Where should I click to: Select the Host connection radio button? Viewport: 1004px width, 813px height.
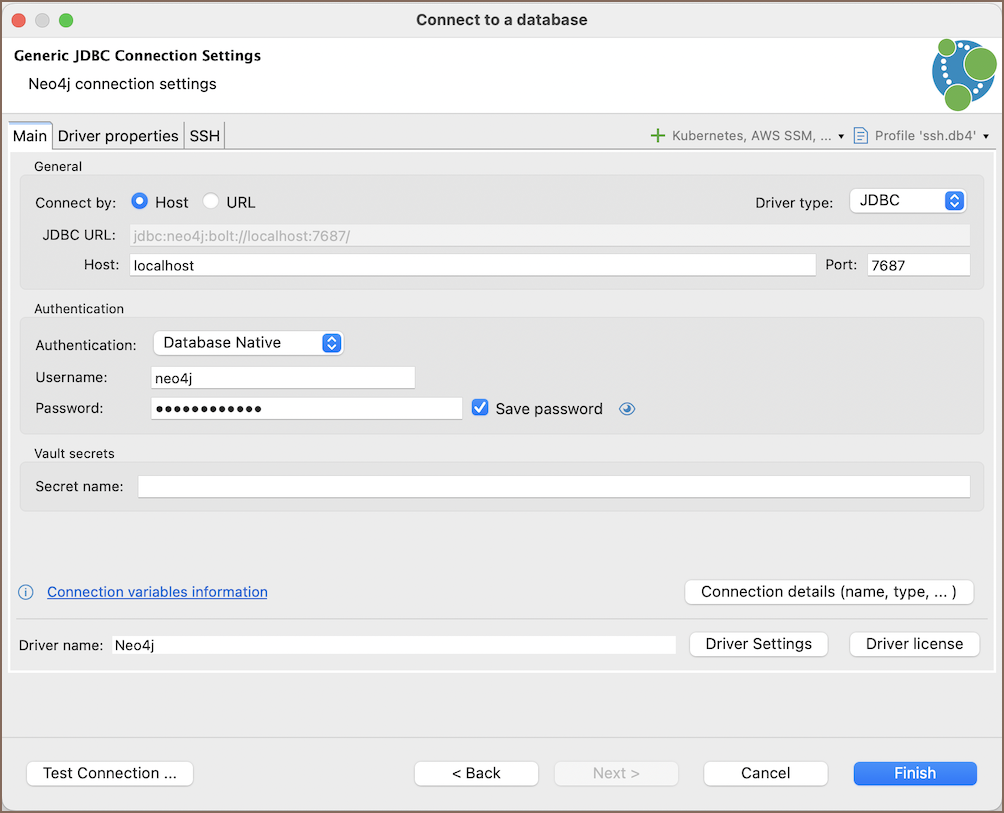pyautogui.click(x=141, y=202)
